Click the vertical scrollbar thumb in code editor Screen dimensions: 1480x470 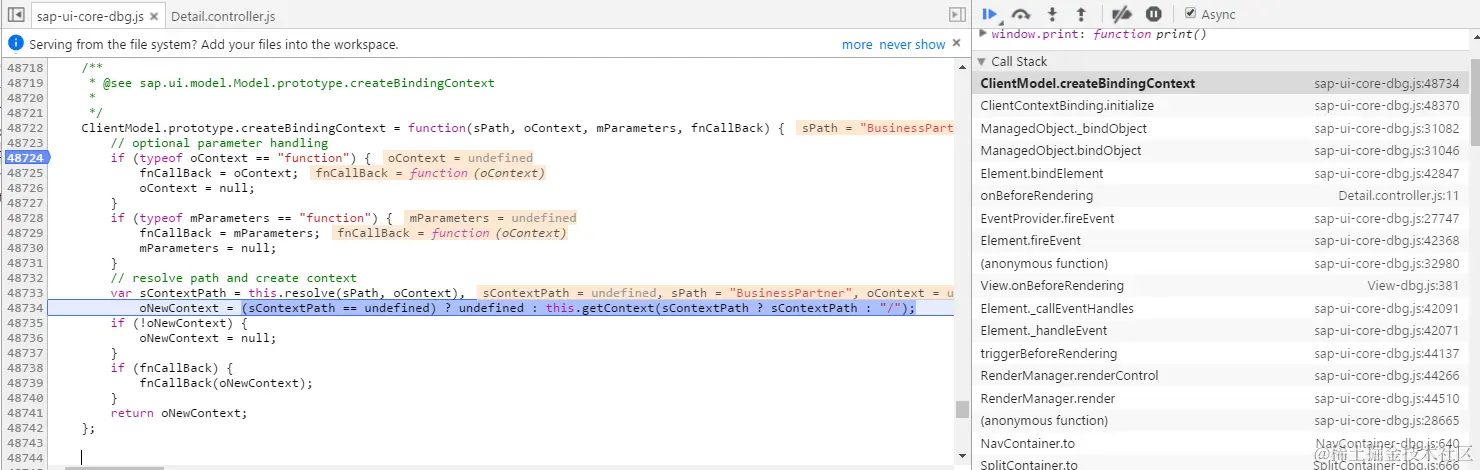point(962,409)
